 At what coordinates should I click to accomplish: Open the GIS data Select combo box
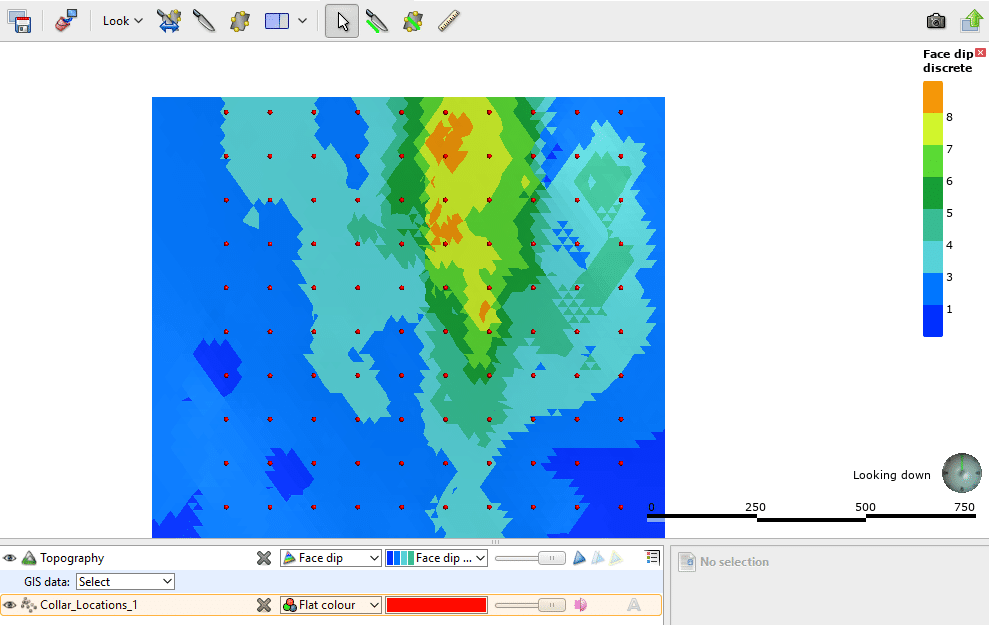(x=124, y=581)
